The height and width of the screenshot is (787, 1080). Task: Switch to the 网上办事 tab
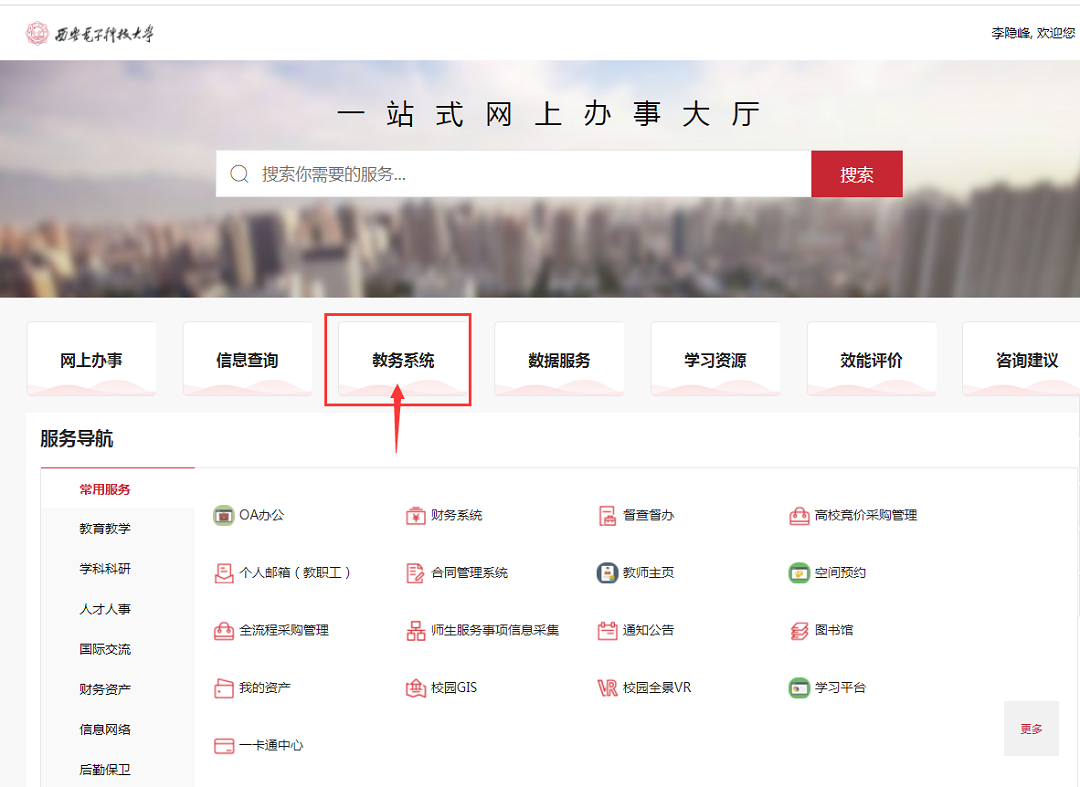tap(91, 360)
